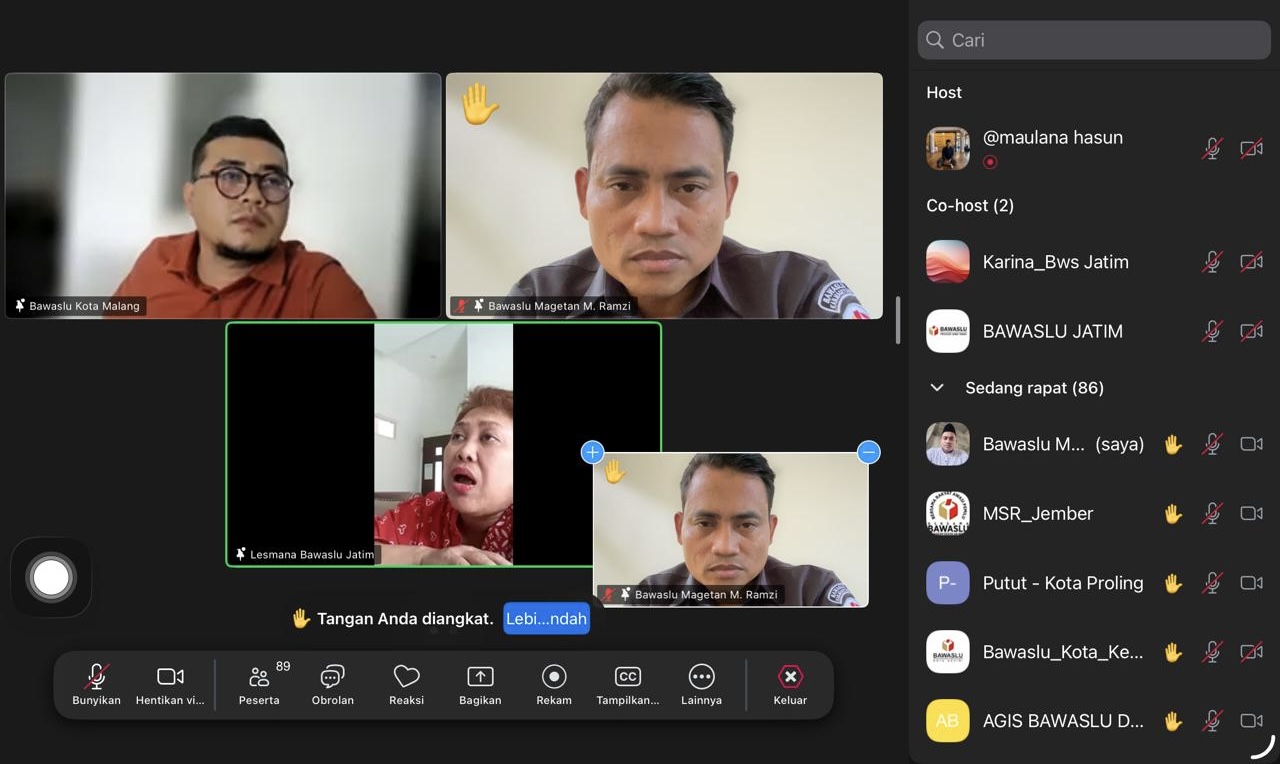Toggle the microphone icon for Karina_Bws Jatim
This screenshot has height=764, width=1280.
tap(1212, 262)
